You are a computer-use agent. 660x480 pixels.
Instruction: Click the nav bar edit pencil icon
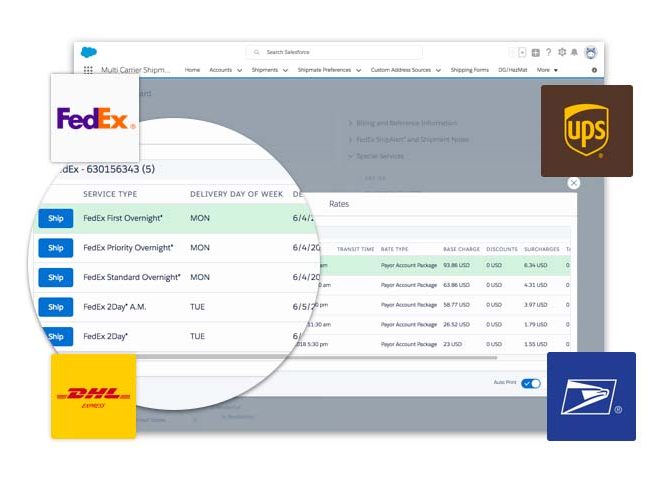(594, 70)
